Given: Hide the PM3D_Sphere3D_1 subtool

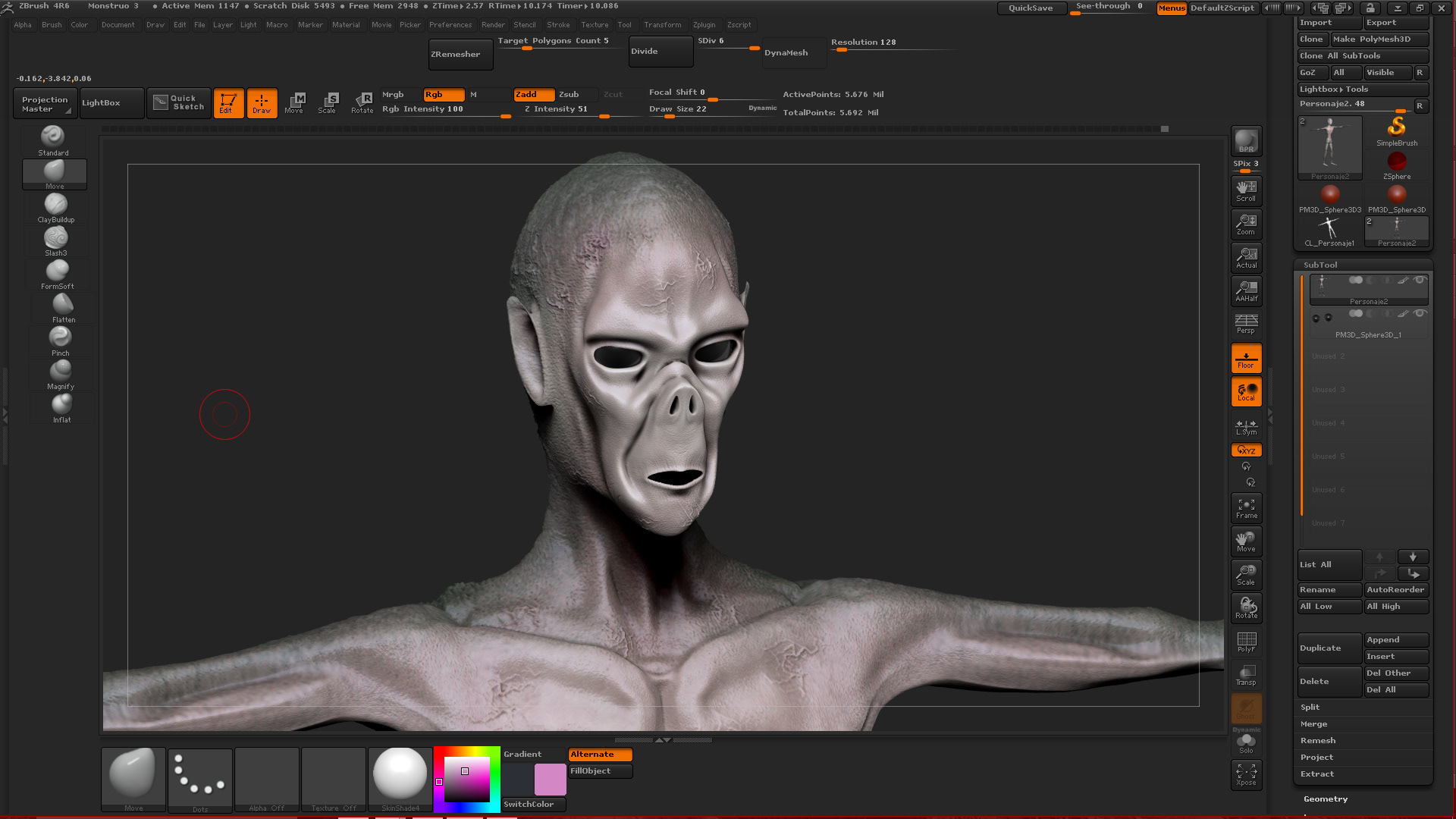Looking at the screenshot, I should point(1420,313).
